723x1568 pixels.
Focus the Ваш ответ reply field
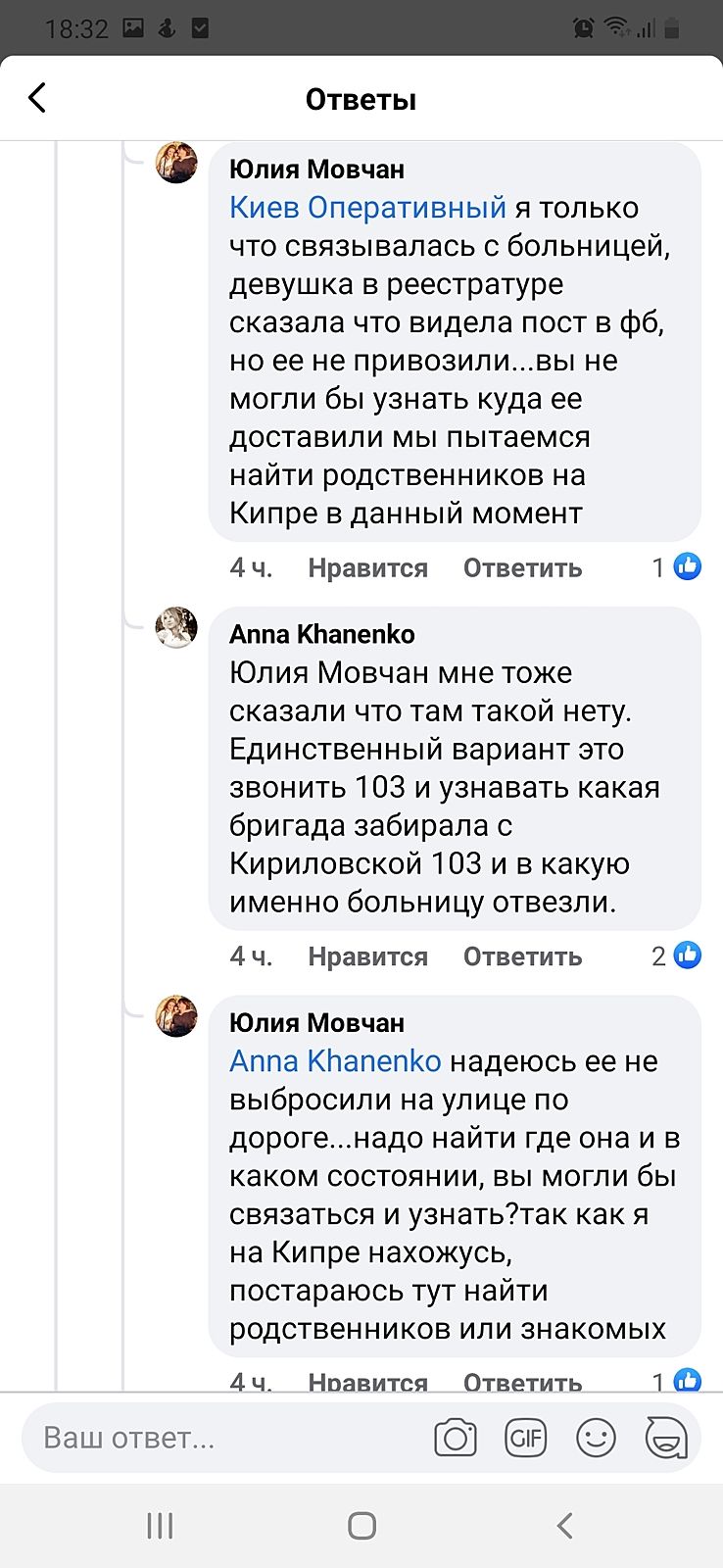click(x=225, y=1438)
